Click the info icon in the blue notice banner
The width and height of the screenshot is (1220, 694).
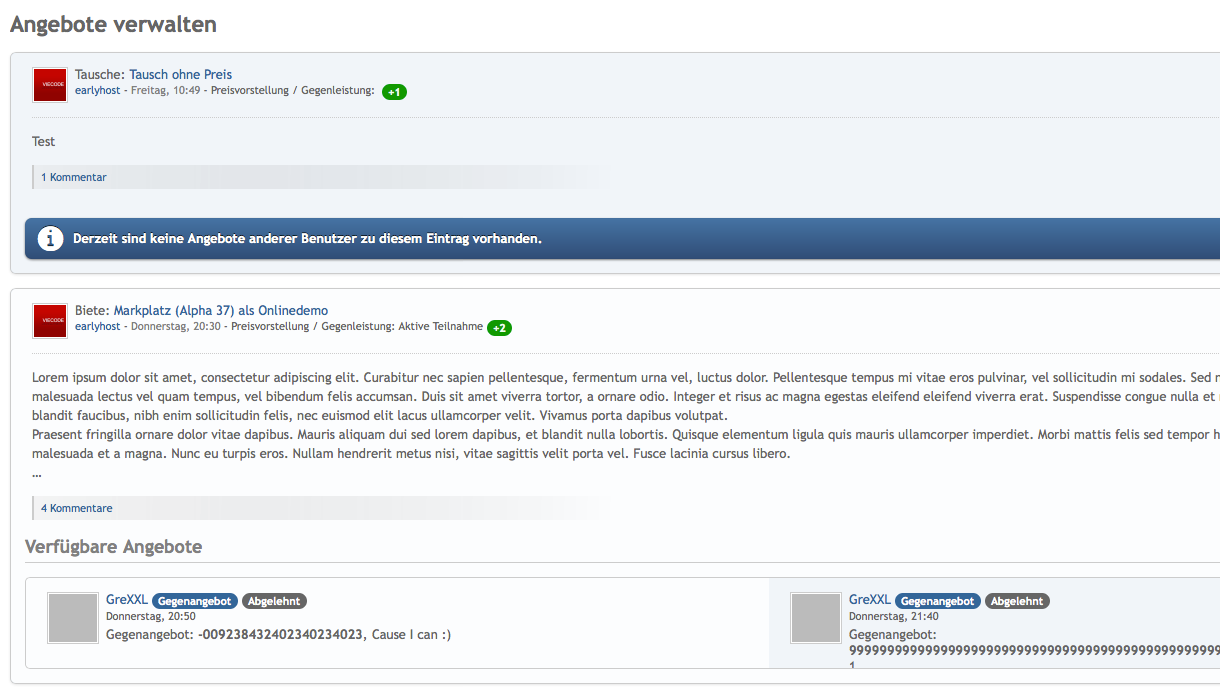pyautogui.click(x=50, y=239)
